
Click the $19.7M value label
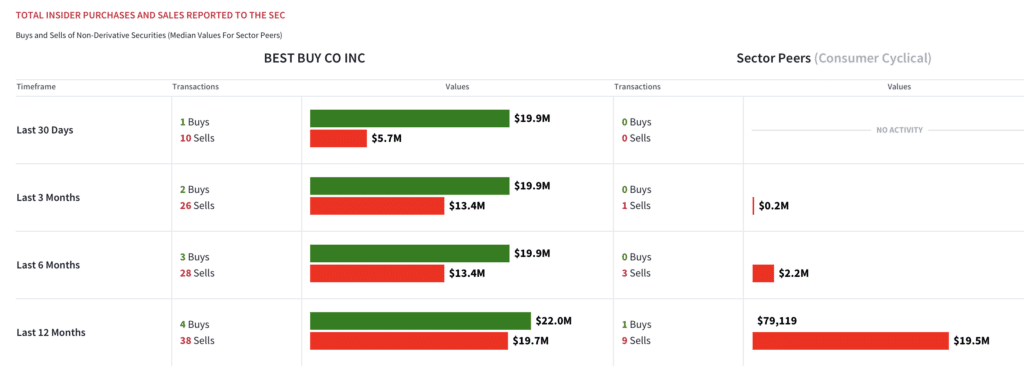(530, 341)
